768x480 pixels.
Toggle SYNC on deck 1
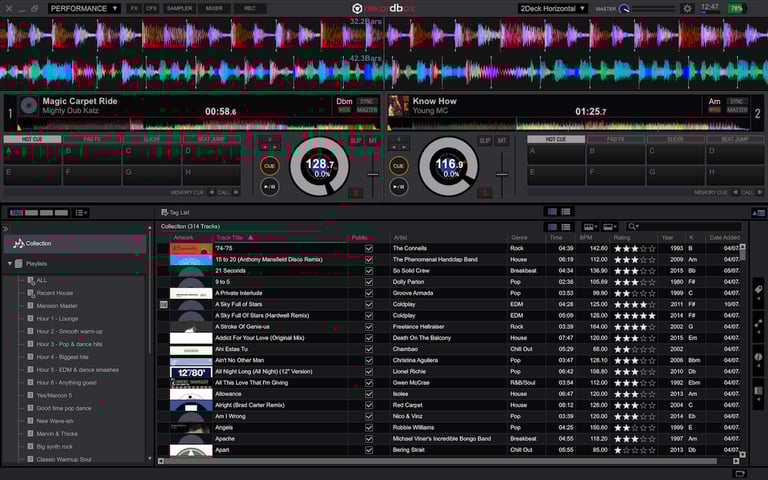[x=367, y=101]
